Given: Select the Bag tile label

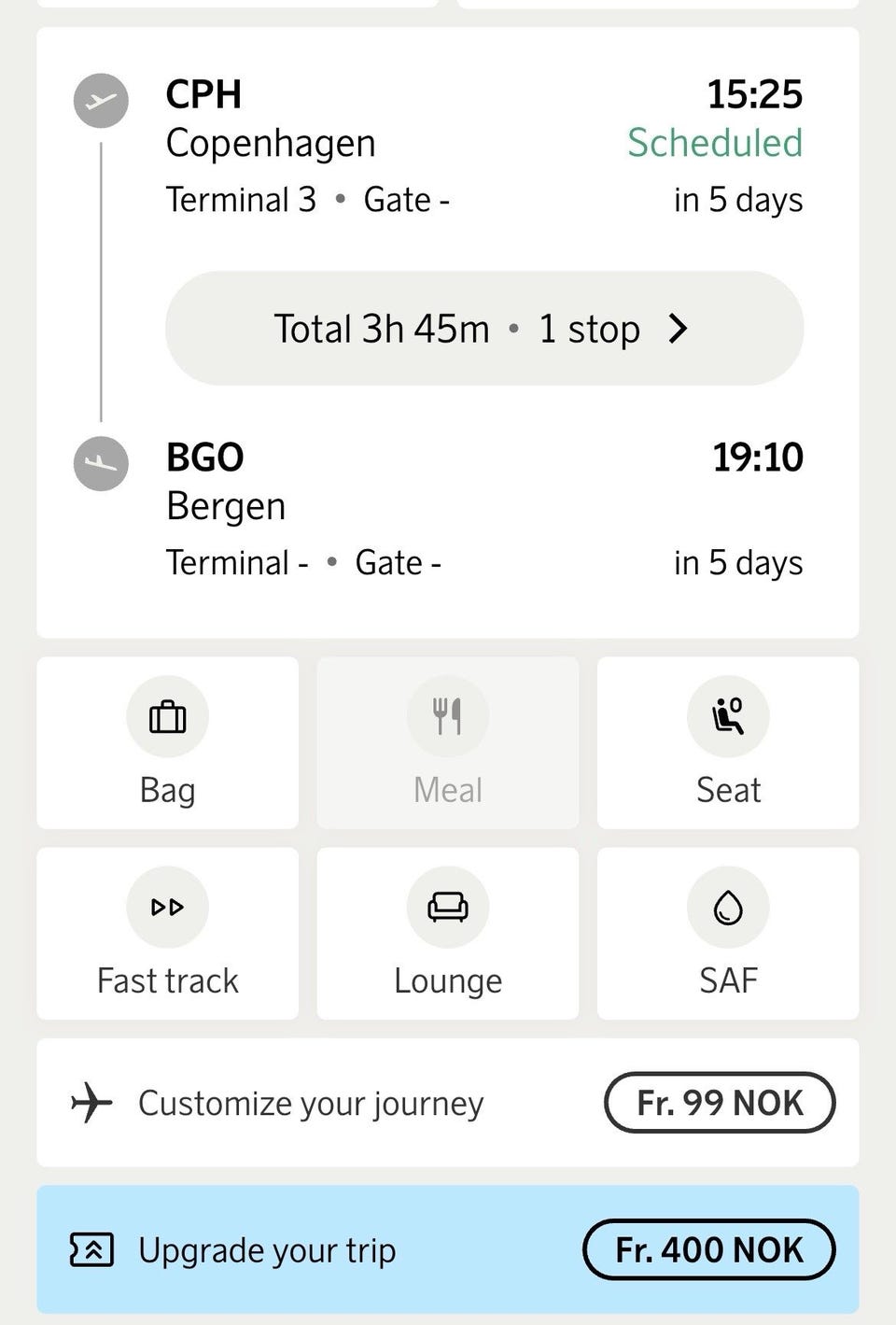Looking at the screenshot, I should coord(168,790).
